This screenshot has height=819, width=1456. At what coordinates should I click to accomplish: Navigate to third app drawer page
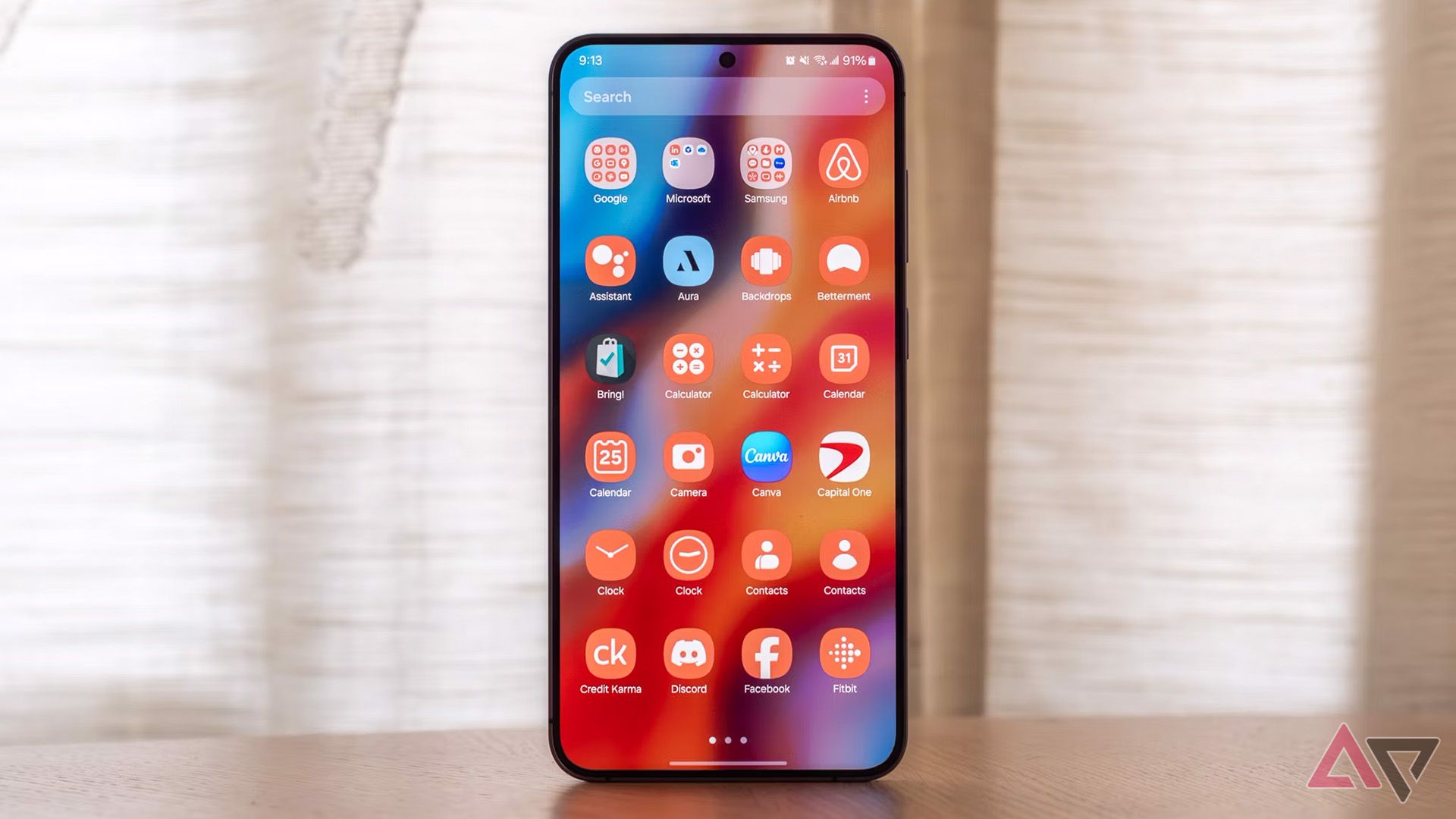tap(745, 740)
